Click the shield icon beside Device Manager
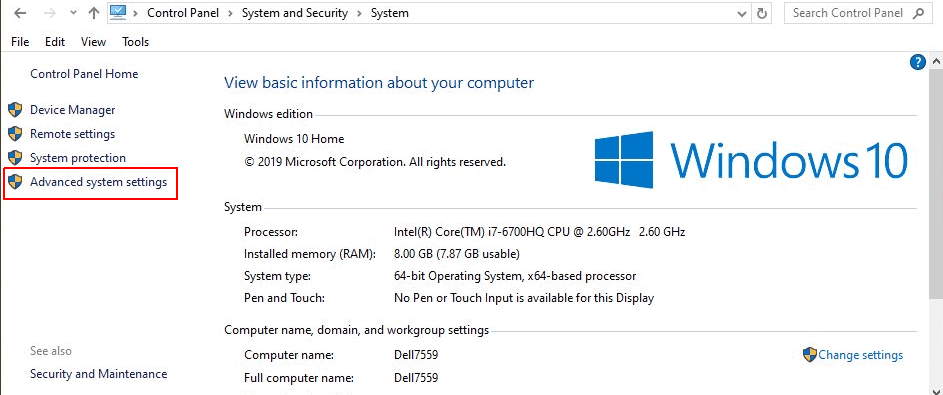 click(x=15, y=110)
